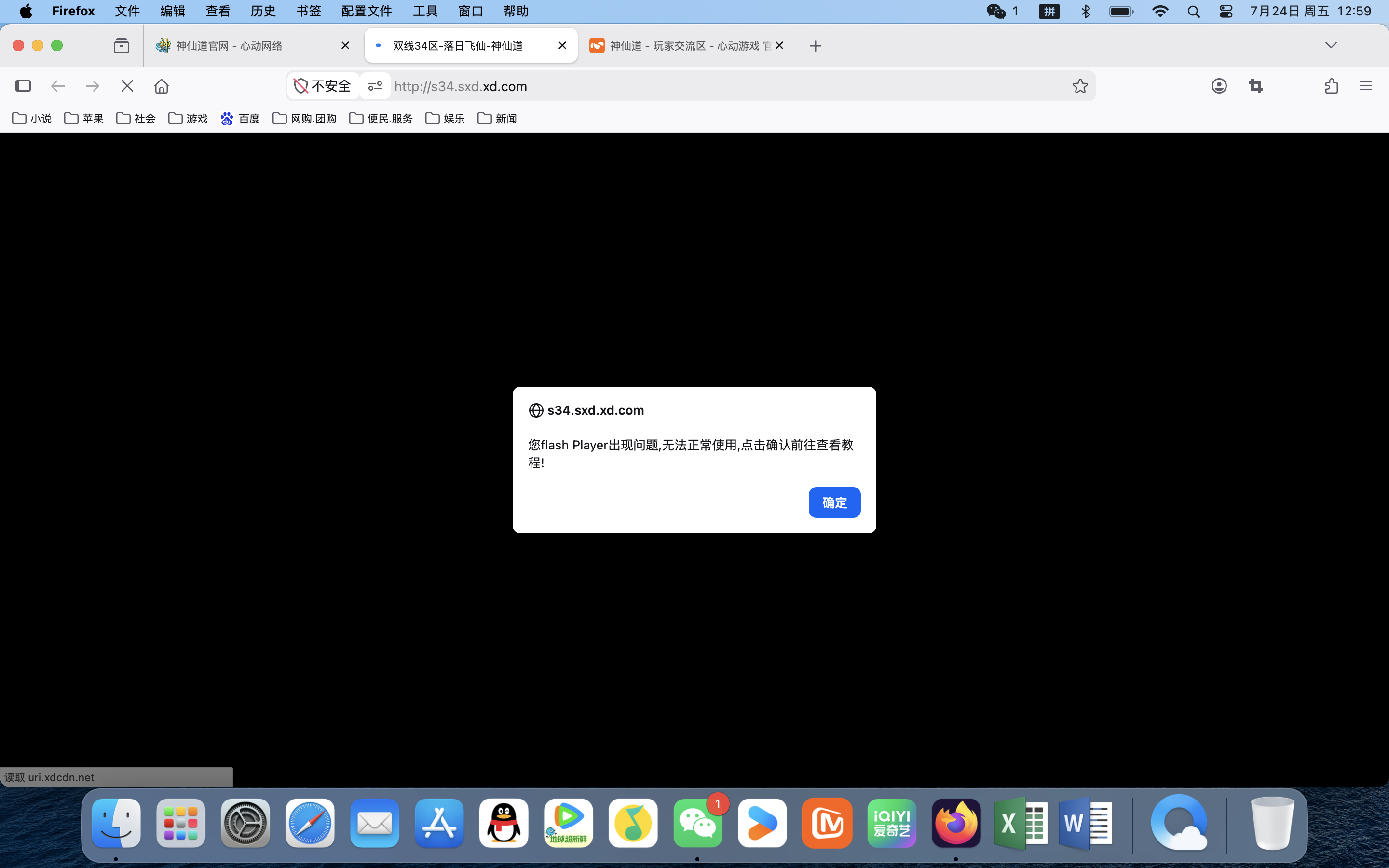Open the 新闻 bookmarks folder
Screen dimensions: 1389x868
tap(498, 118)
